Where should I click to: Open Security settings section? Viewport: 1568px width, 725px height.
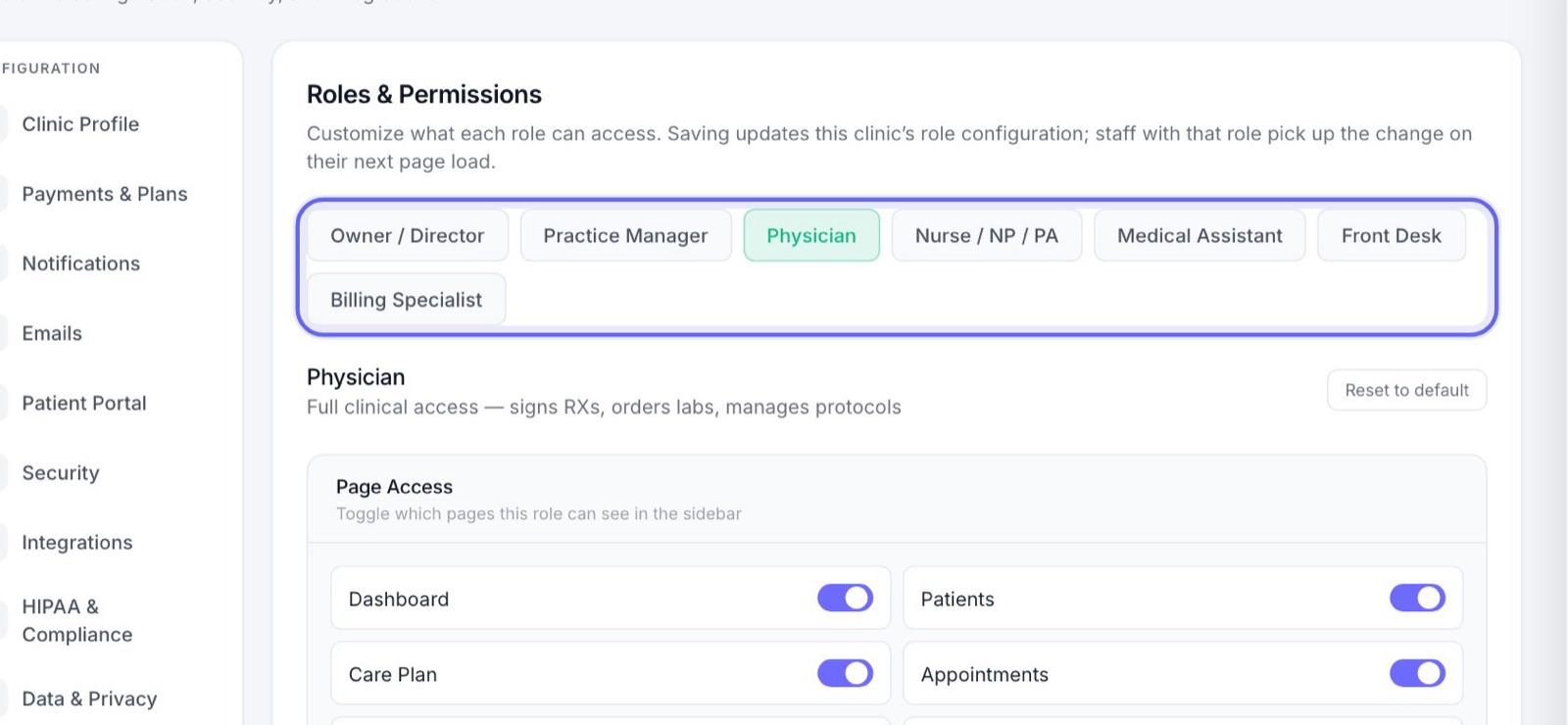click(61, 472)
